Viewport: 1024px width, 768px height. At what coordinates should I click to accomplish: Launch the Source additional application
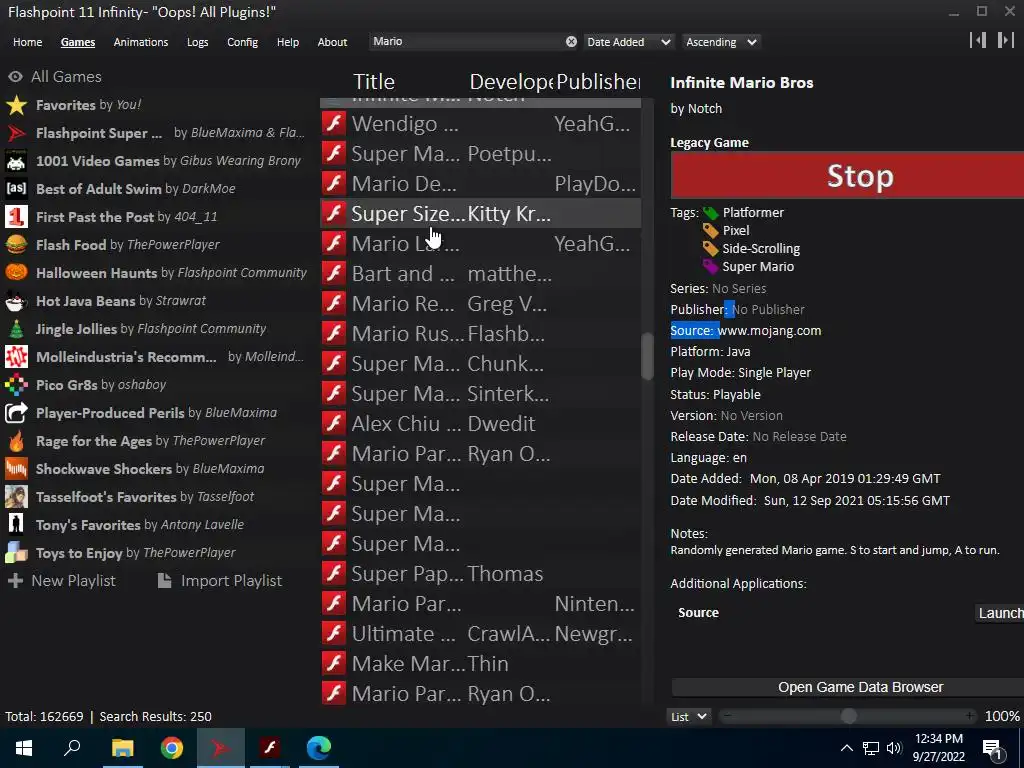999,613
